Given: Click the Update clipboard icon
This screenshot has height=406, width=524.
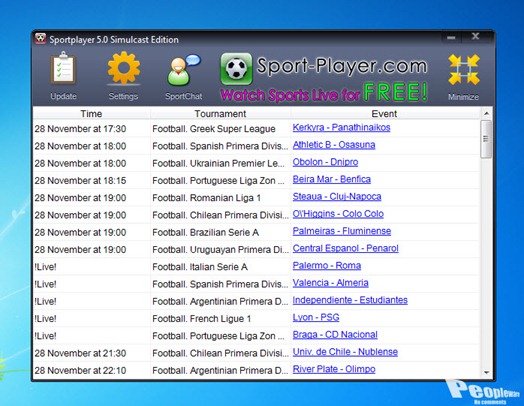Looking at the screenshot, I should (63, 68).
